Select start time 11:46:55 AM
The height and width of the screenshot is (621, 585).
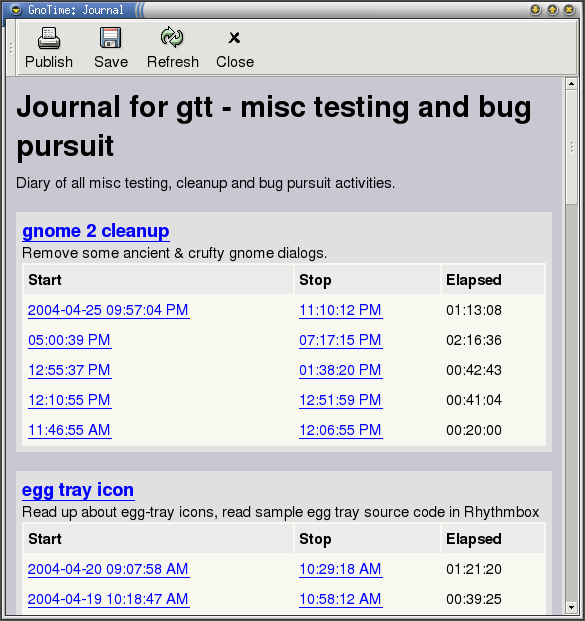70,430
